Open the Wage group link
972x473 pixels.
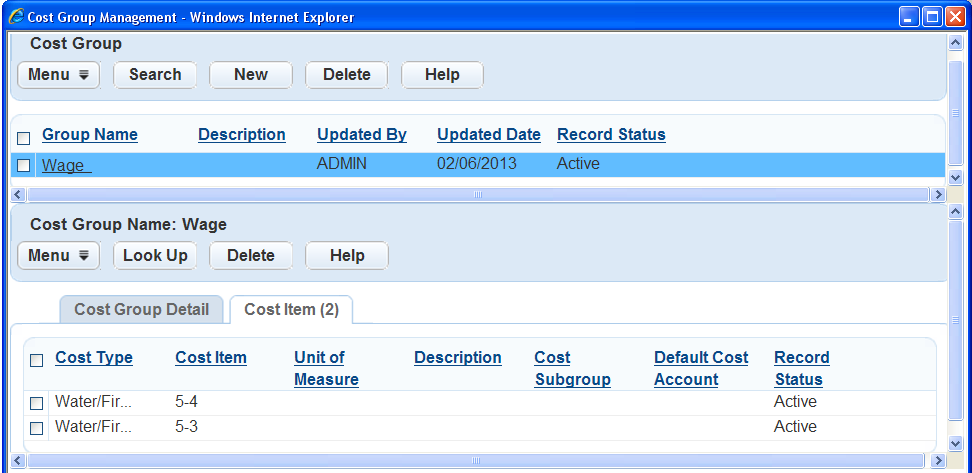click(x=65, y=165)
